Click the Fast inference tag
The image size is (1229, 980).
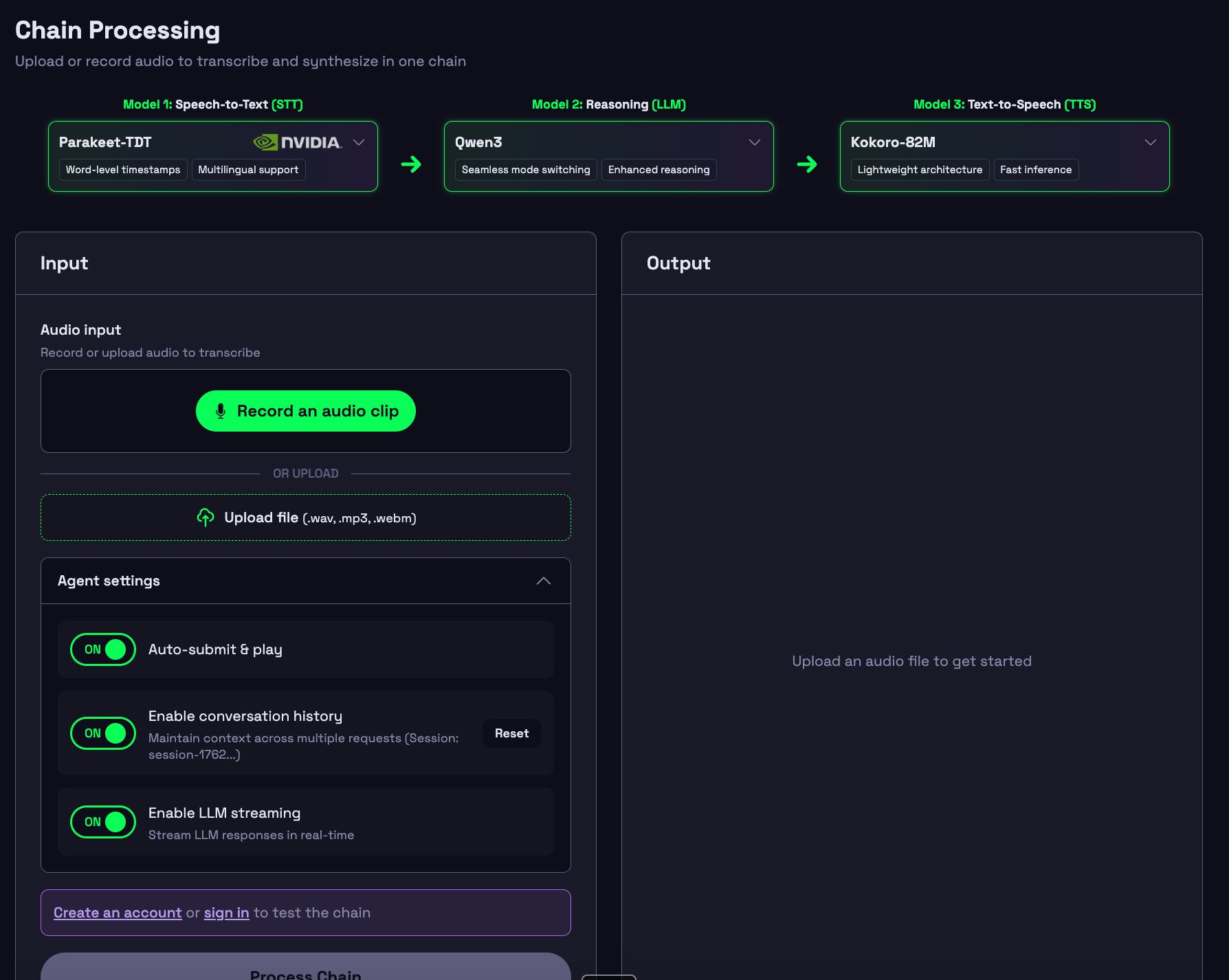pyautogui.click(x=1036, y=170)
